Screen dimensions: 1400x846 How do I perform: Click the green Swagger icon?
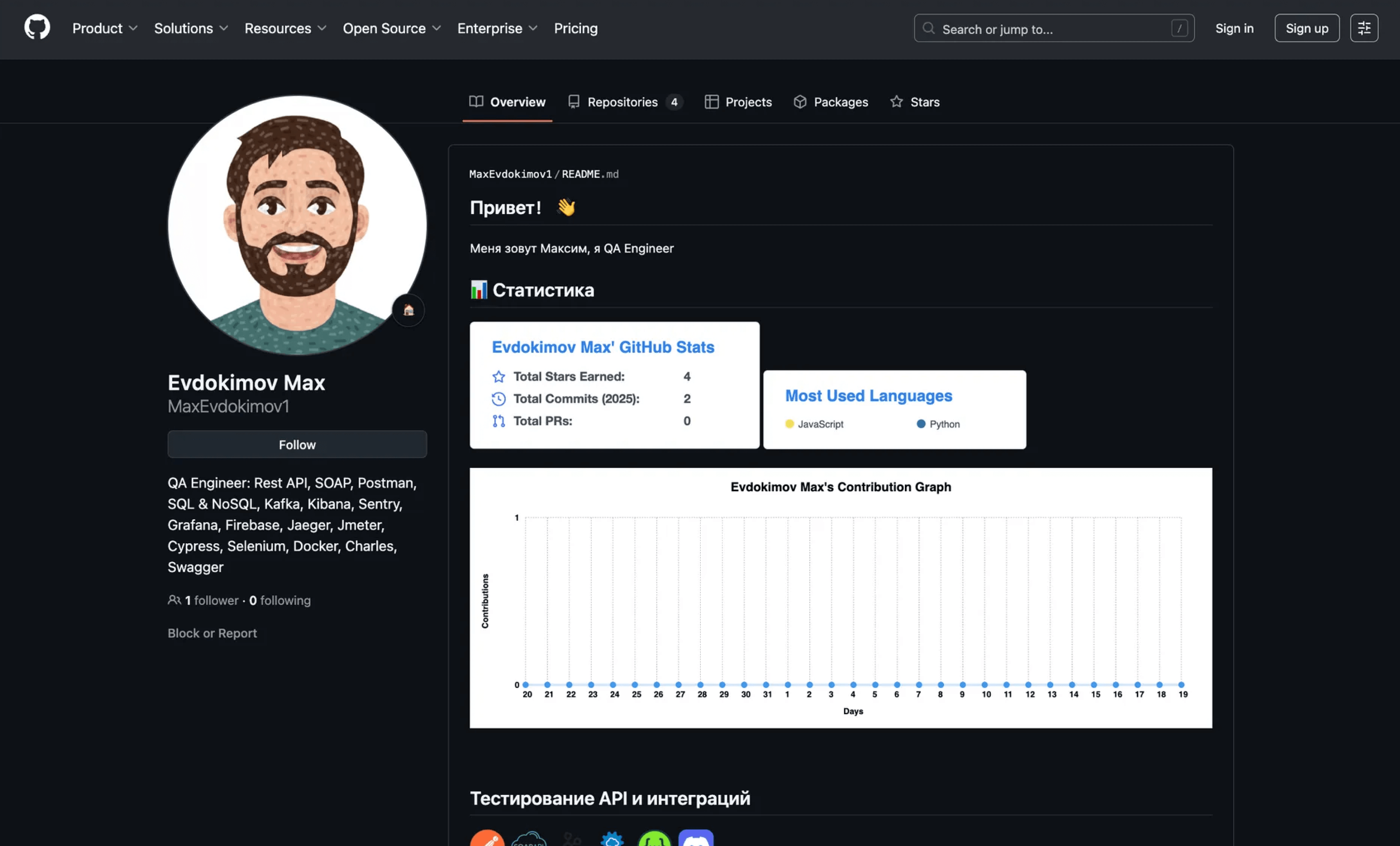[x=654, y=839]
